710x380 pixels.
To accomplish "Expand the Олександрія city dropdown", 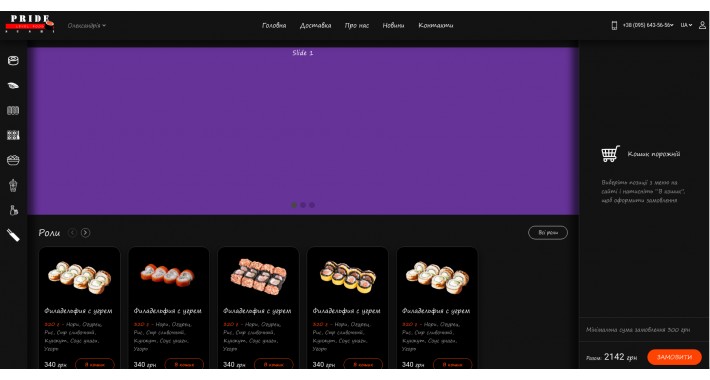I will tap(86, 26).
